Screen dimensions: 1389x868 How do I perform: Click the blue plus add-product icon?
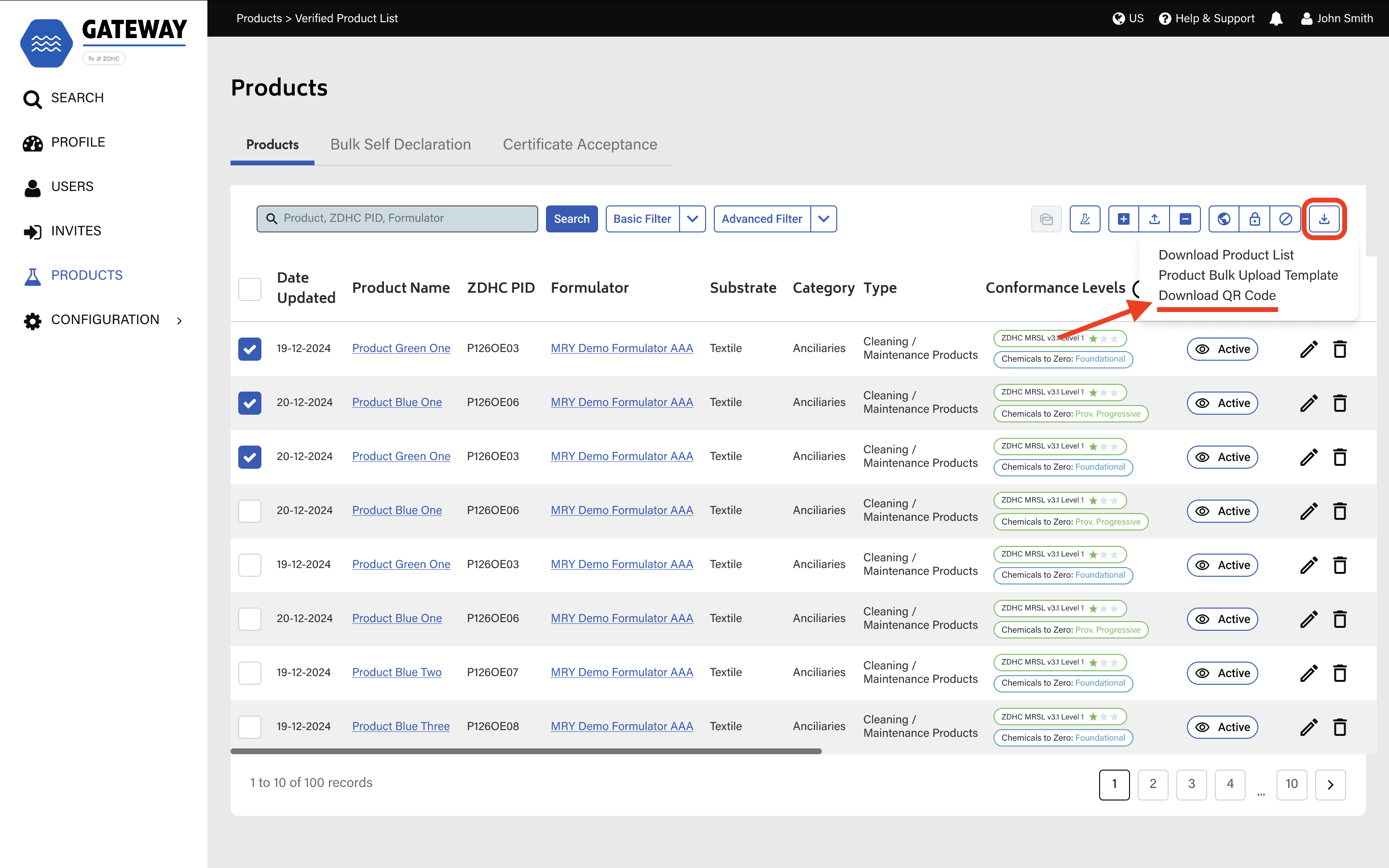(1123, 219)
